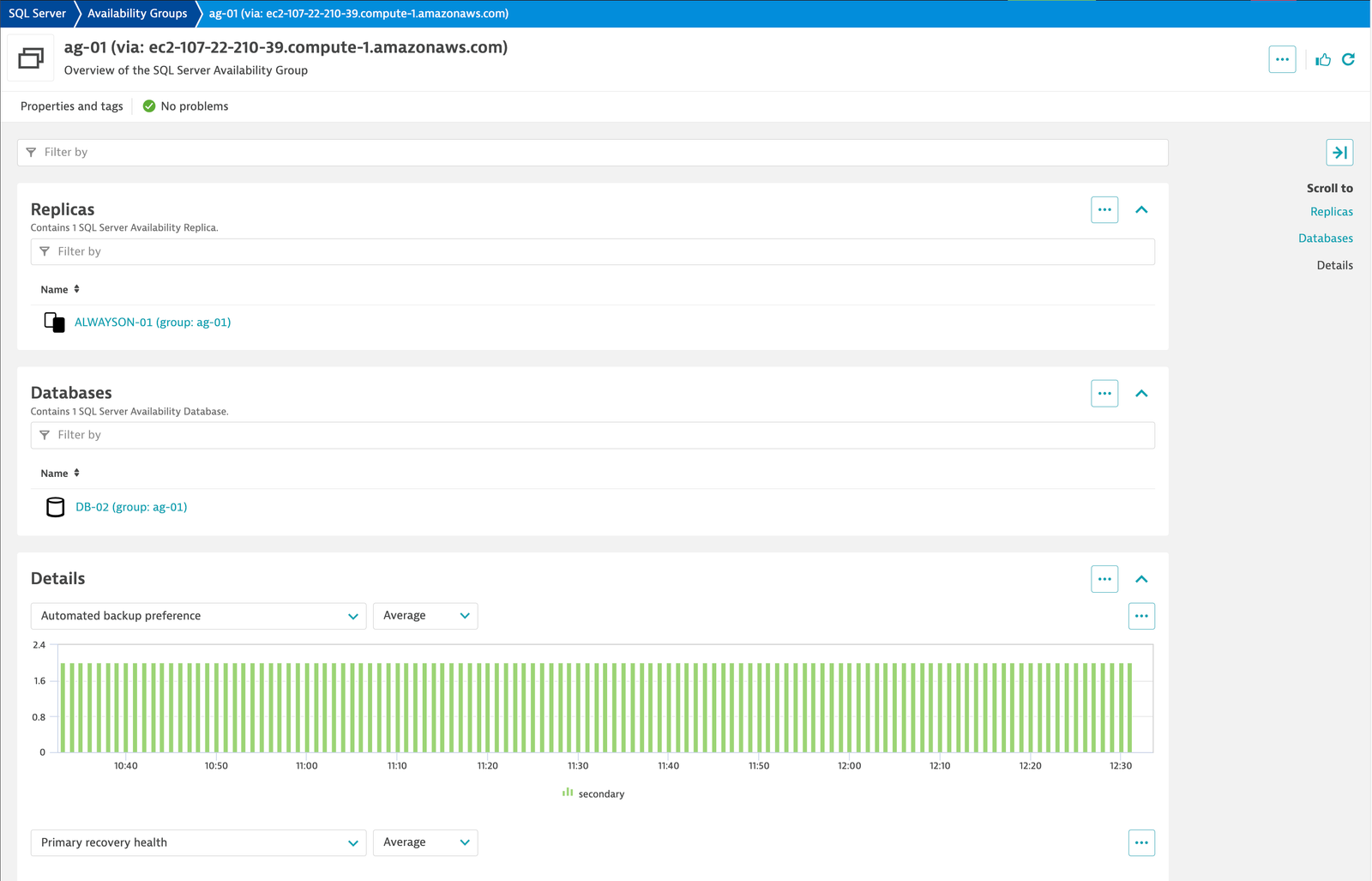
Task: Refresh the page with the reload icon
Action: point(1348,59)
